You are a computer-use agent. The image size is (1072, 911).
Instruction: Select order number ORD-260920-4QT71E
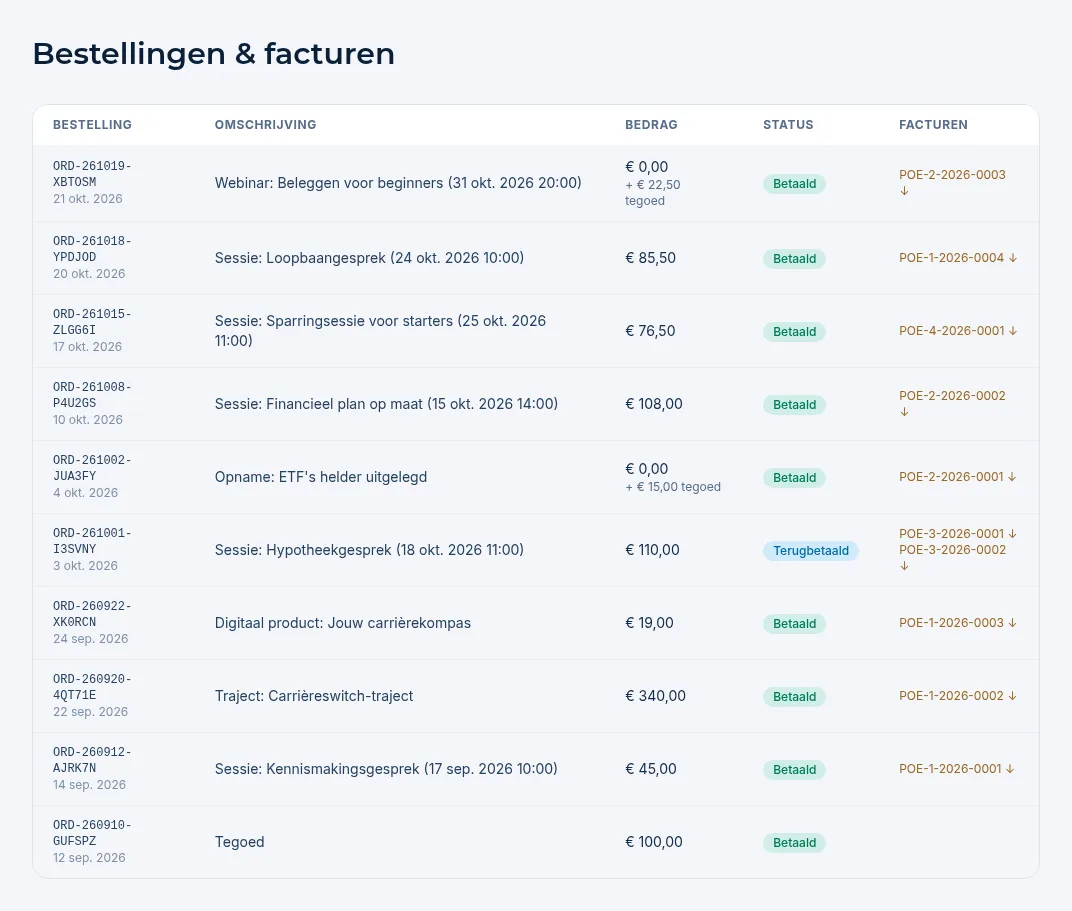[x=92, y=688]
